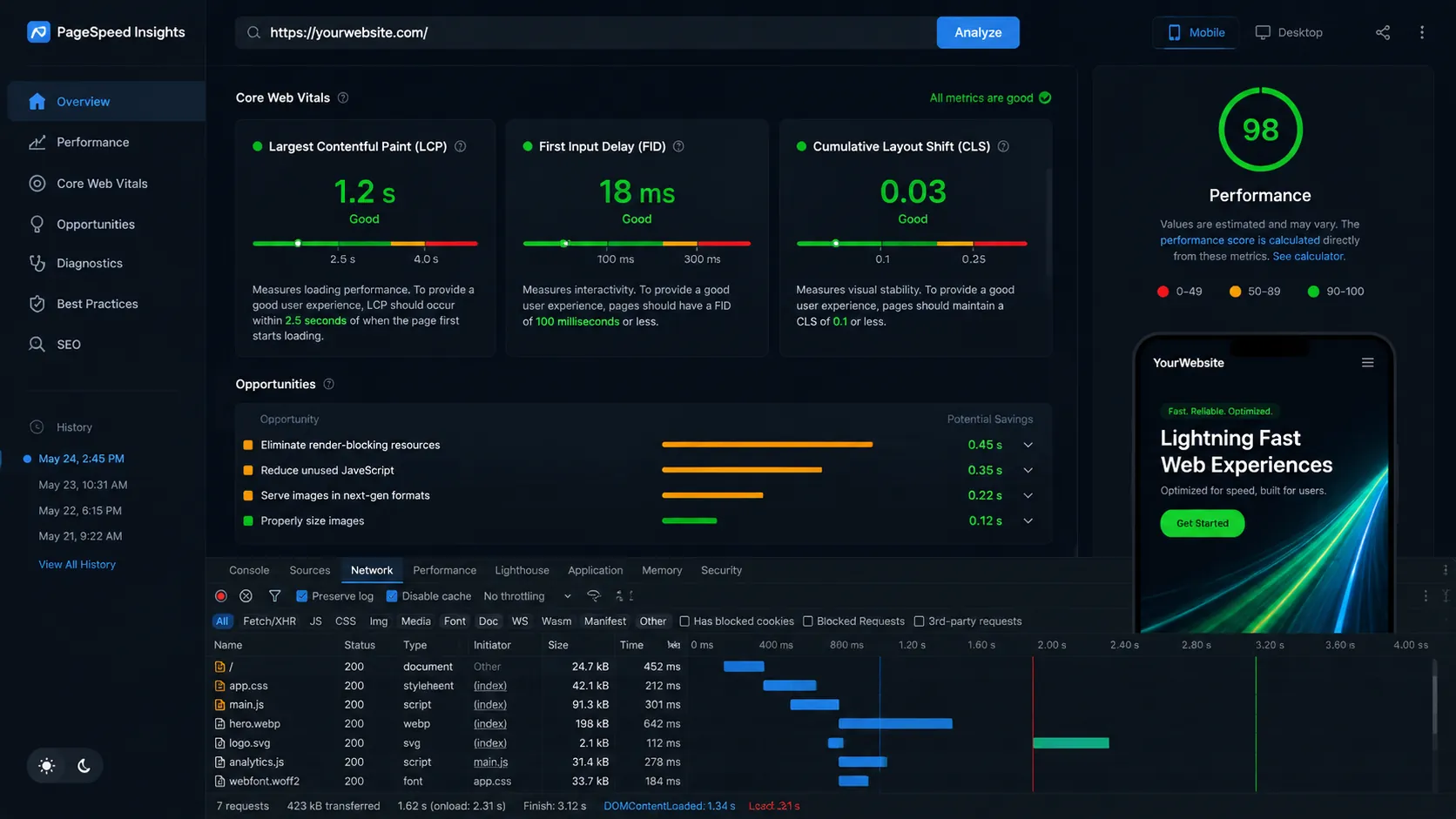Viewport: 1456px width, 819px height.
Task: Open the performance score is calculated link
Action: tap(1240, 240)
